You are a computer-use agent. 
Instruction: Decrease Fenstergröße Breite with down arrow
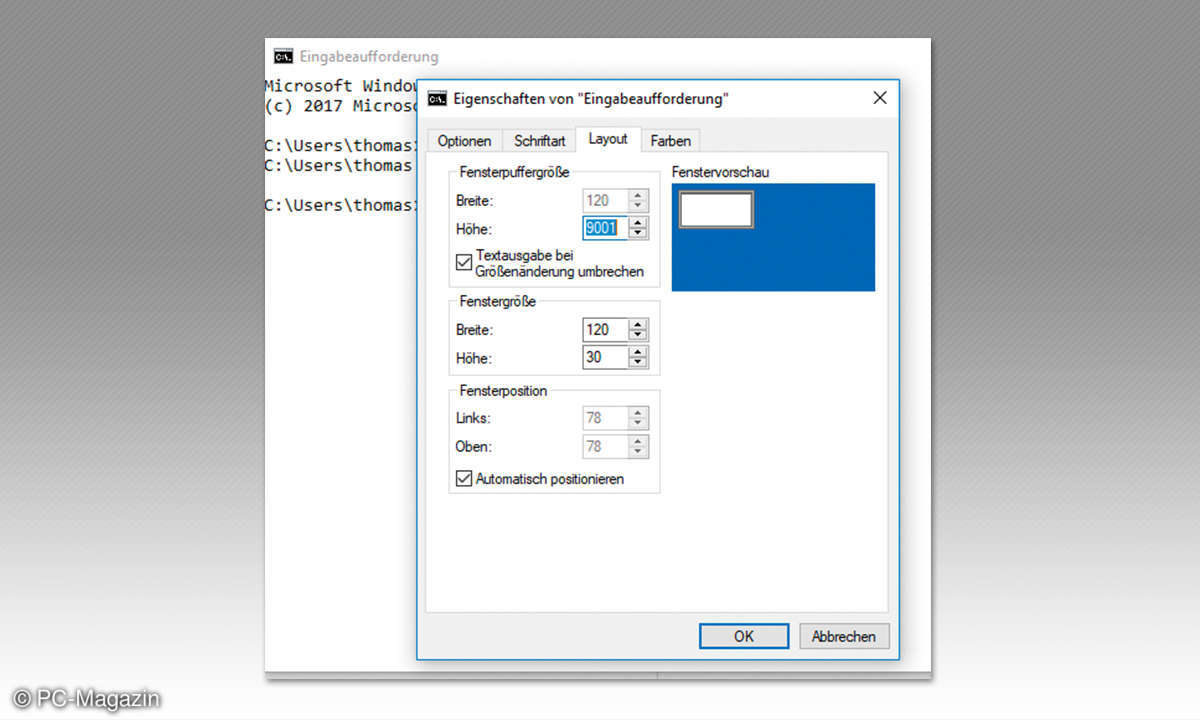point(638,335)
